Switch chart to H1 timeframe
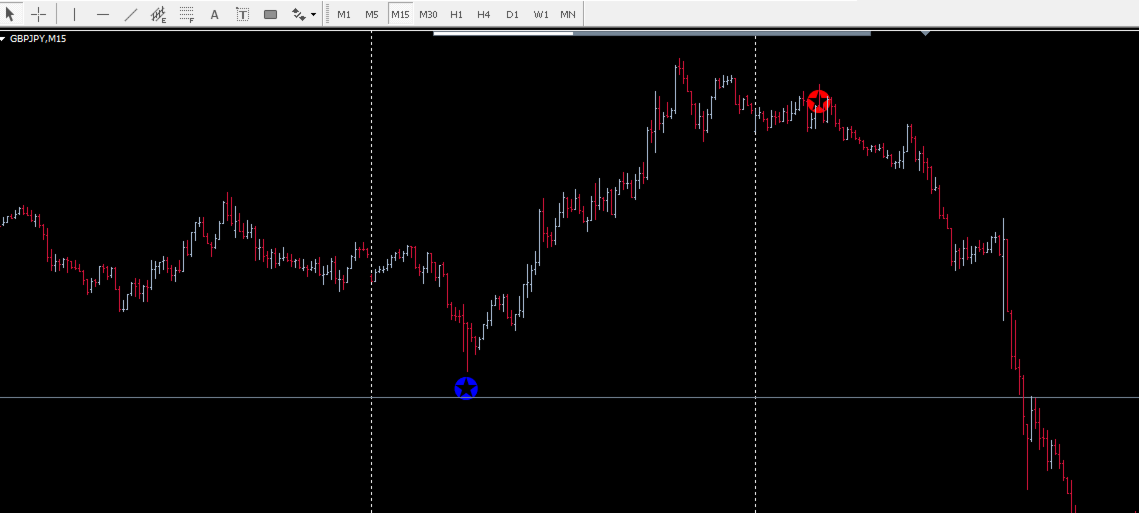Screen dimensions: 1139x513 [x=456, y=14]
